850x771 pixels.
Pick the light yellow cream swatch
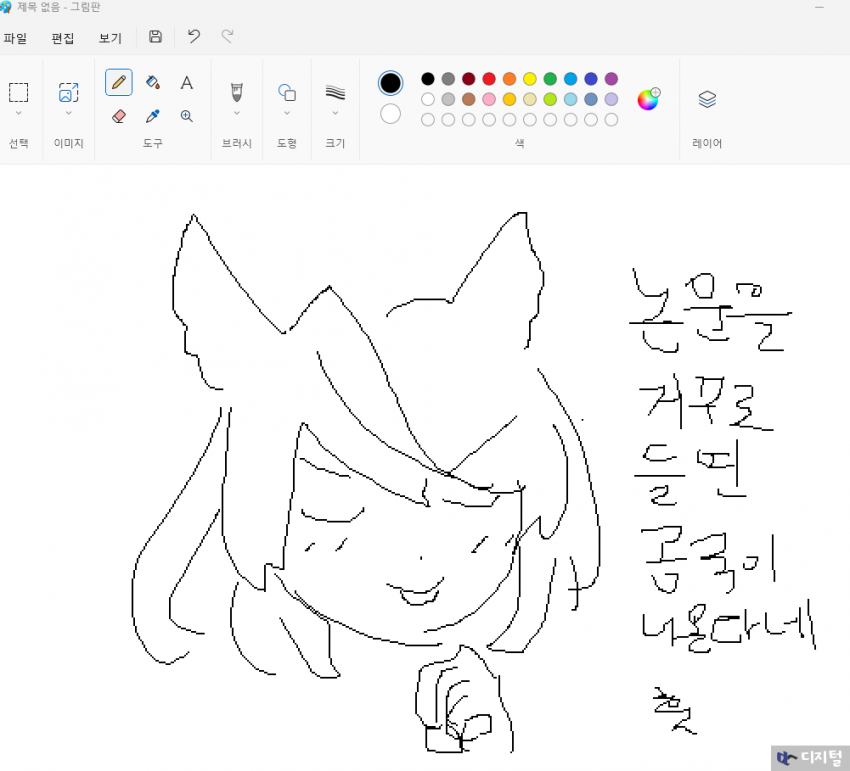(x=530, y=99)
